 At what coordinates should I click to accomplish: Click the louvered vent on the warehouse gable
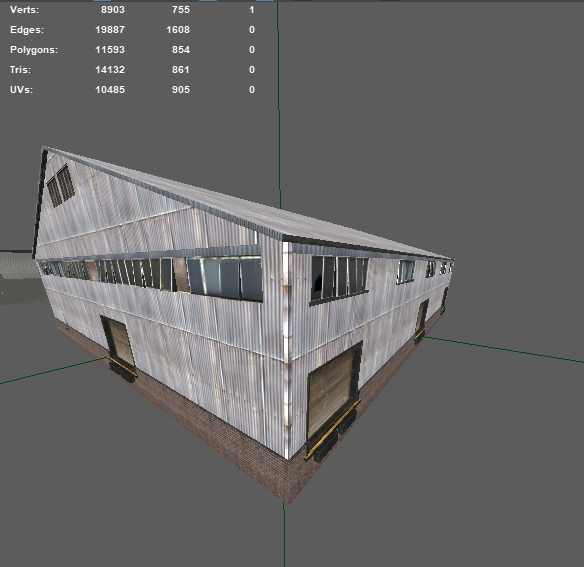click(x=60, y=185)
